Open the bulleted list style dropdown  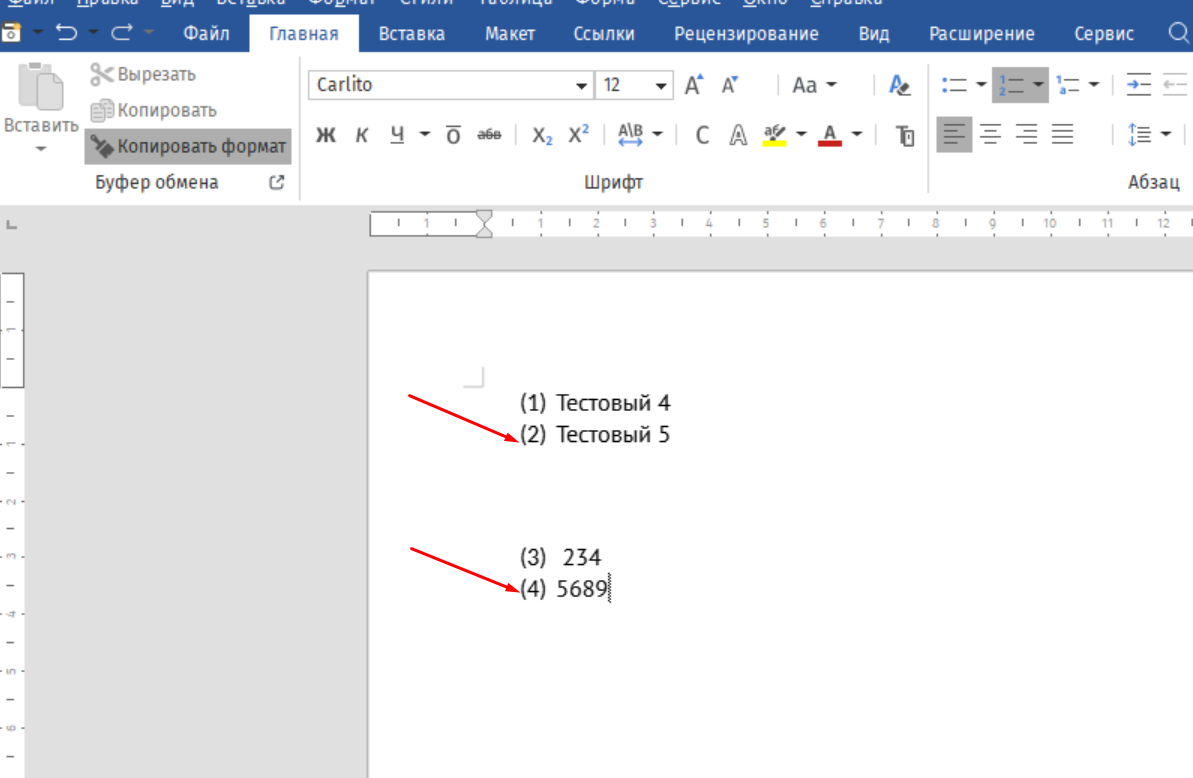[x=981, y=84]
